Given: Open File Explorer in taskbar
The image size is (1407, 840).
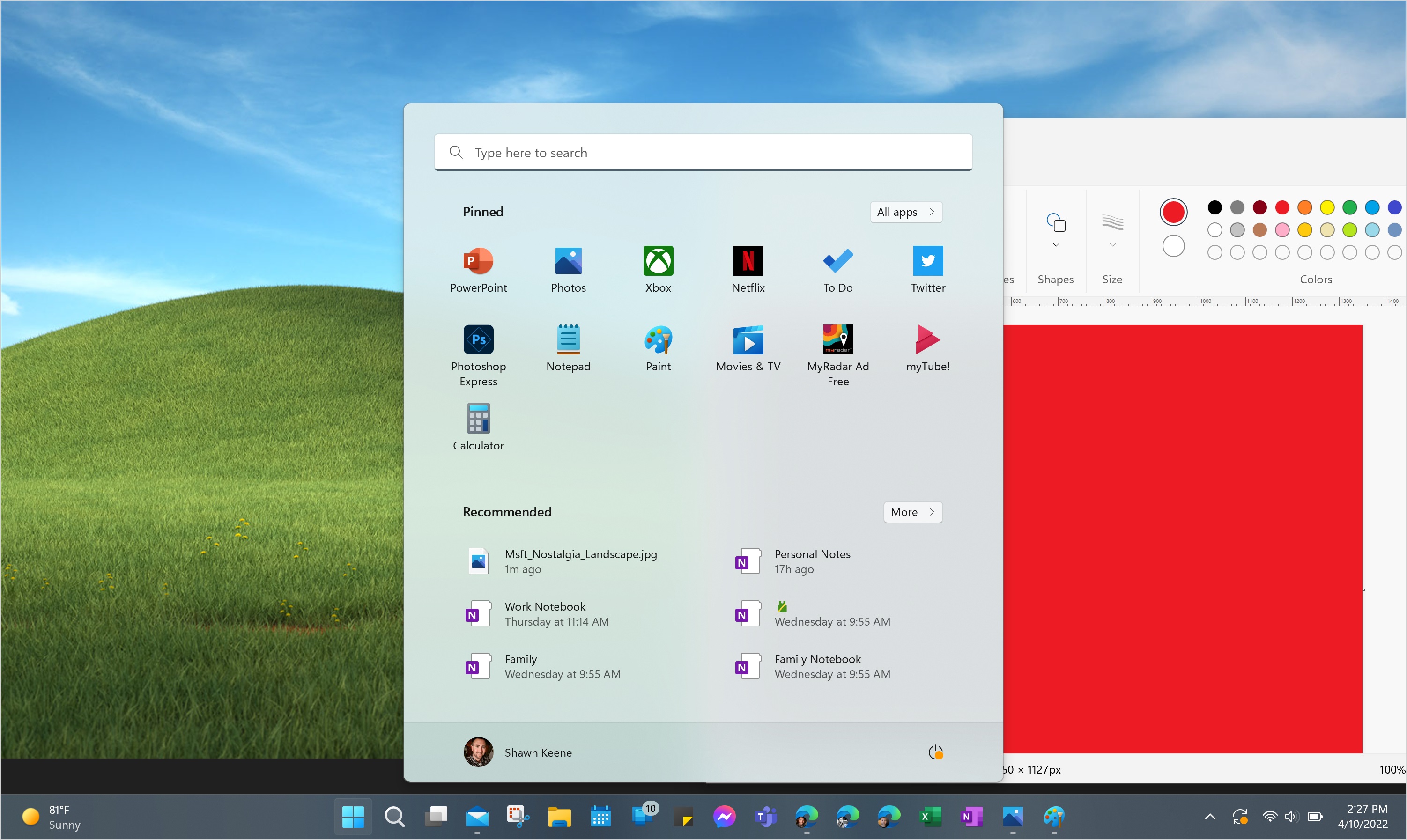Looking at the screenshot, I should (x=559, y=817).
